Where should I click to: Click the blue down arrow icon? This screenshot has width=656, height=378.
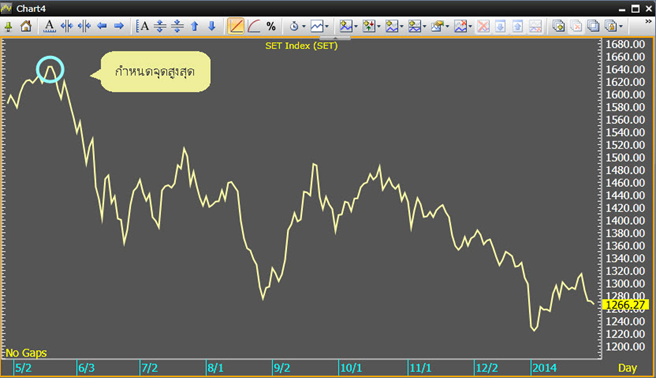point(212,26)
